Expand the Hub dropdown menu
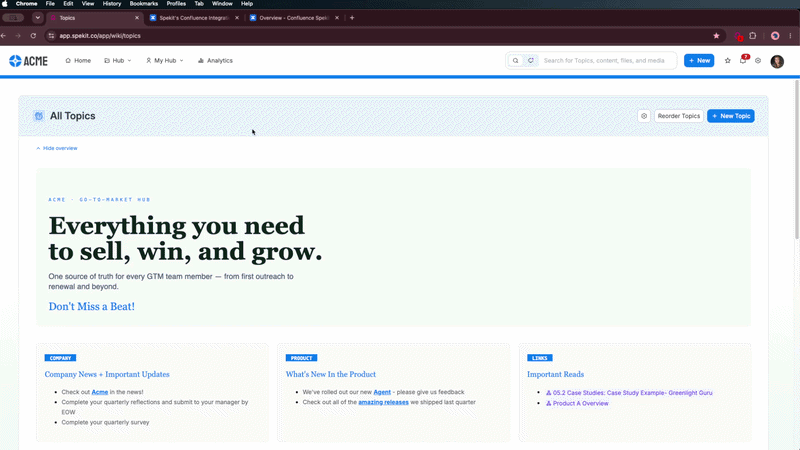800x450 pixels. (118, 60)
